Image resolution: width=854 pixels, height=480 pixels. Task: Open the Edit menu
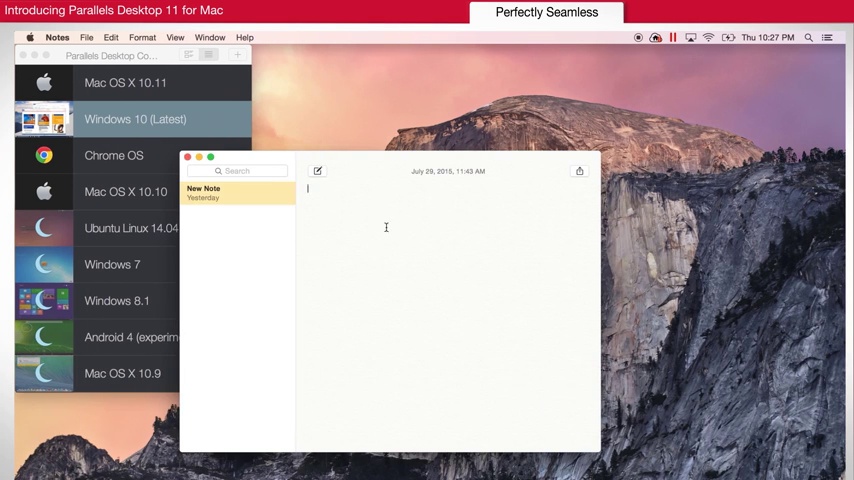pyautogui.click(x=111, y=38)
